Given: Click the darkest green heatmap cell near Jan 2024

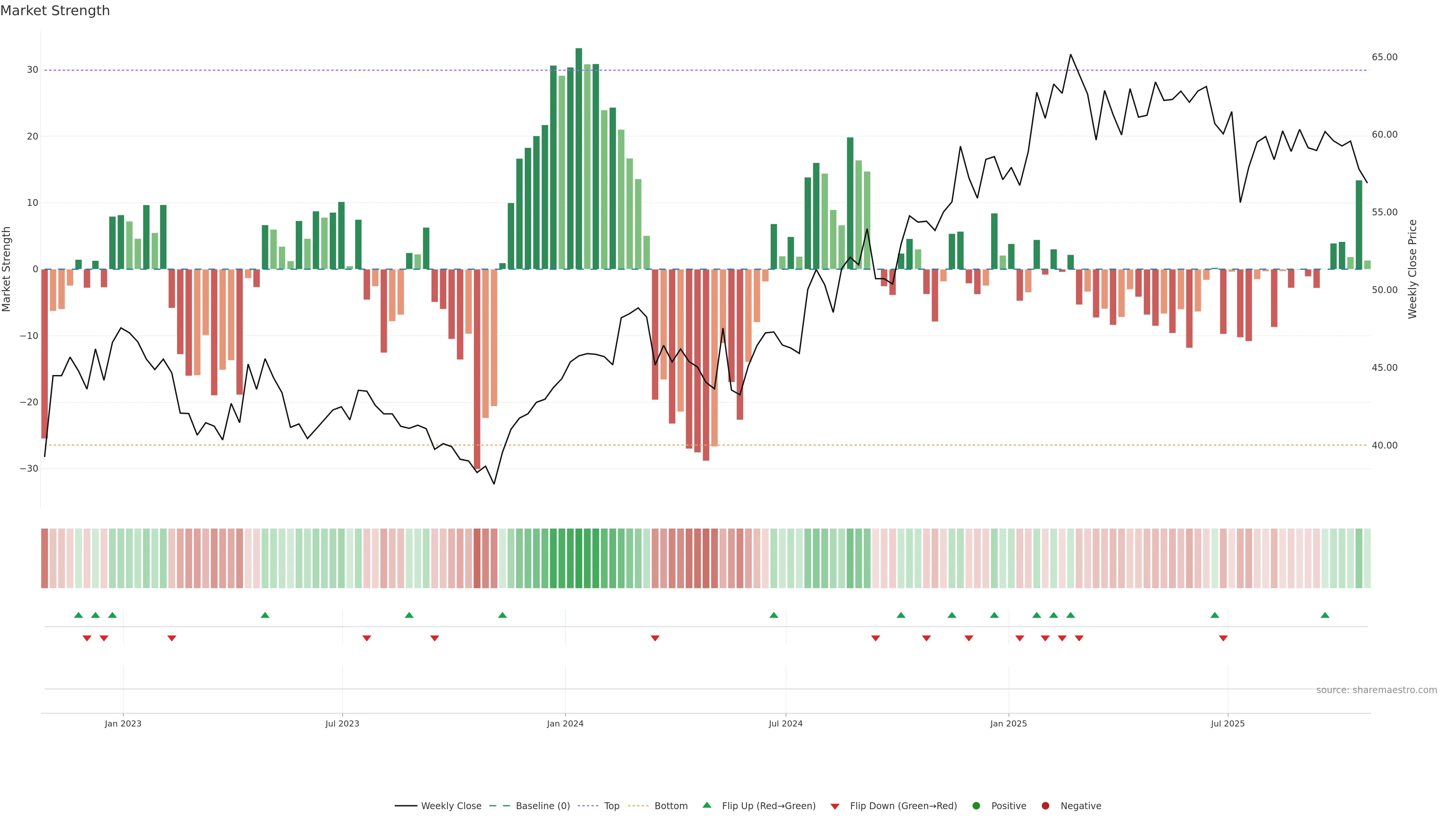Looking at the screenshot, I should 579,559.
